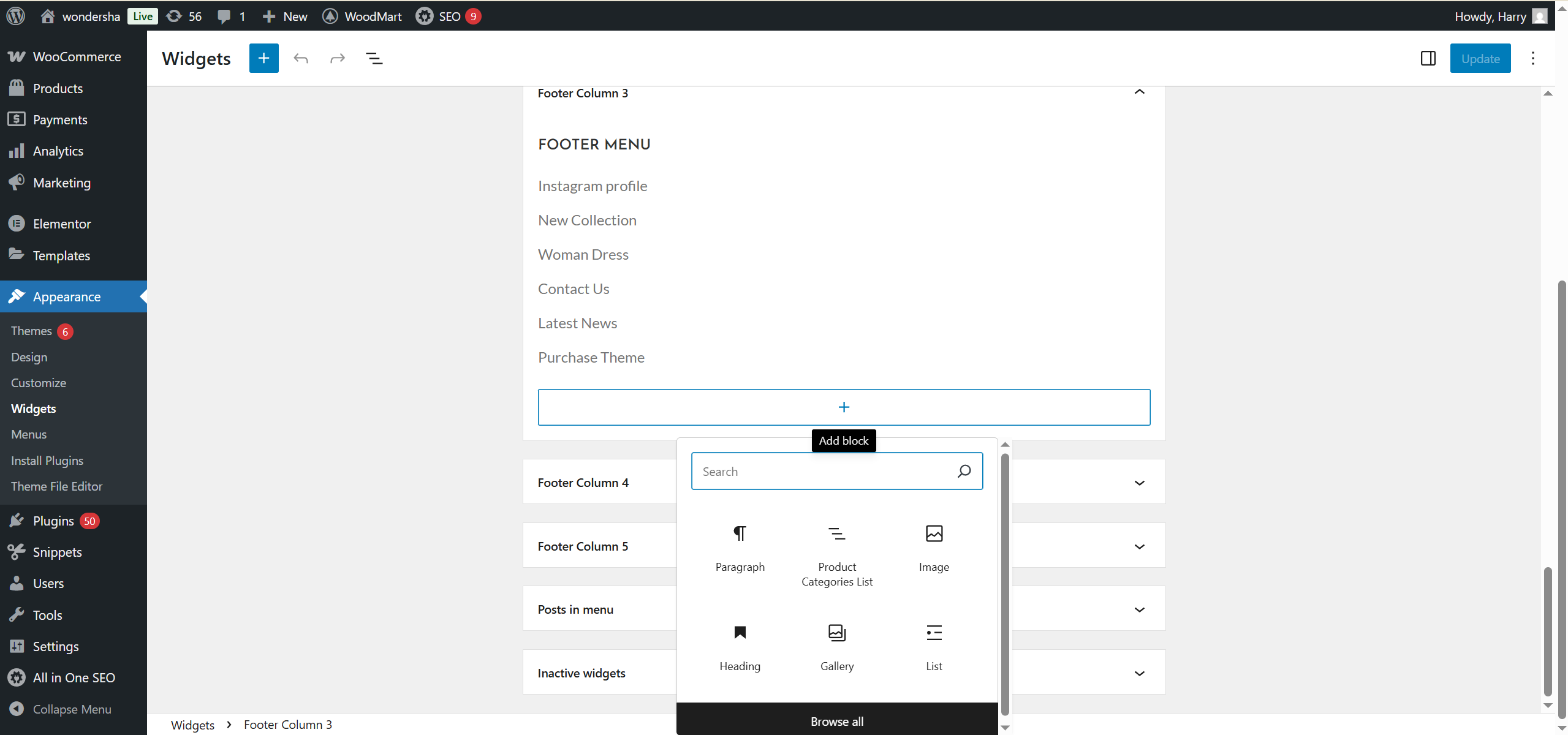Click the Browse all button
The height and width of the screenshot is (735, 1568).
pos(836,720)
